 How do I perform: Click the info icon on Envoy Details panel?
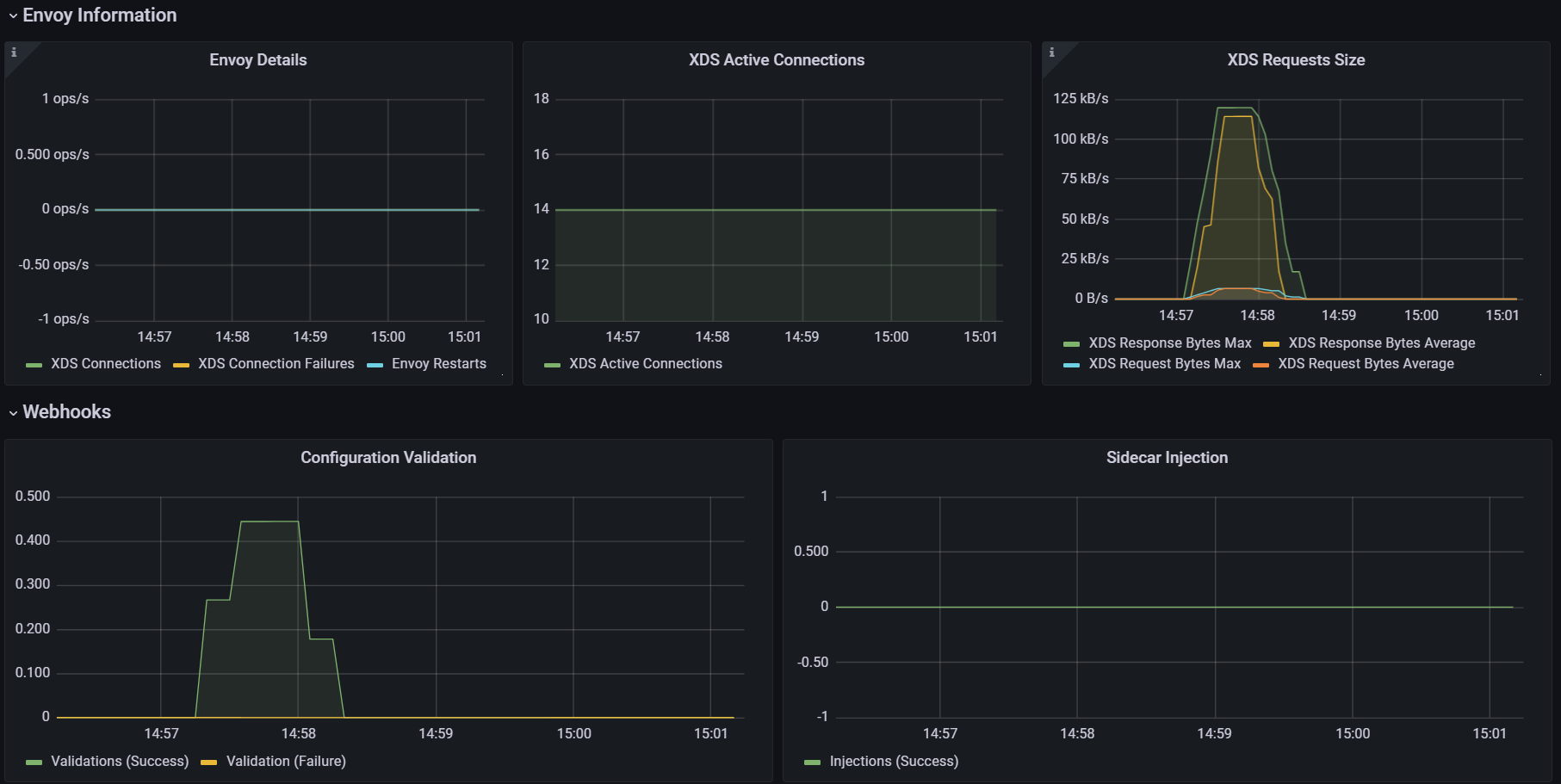click(x=14, y=52)
